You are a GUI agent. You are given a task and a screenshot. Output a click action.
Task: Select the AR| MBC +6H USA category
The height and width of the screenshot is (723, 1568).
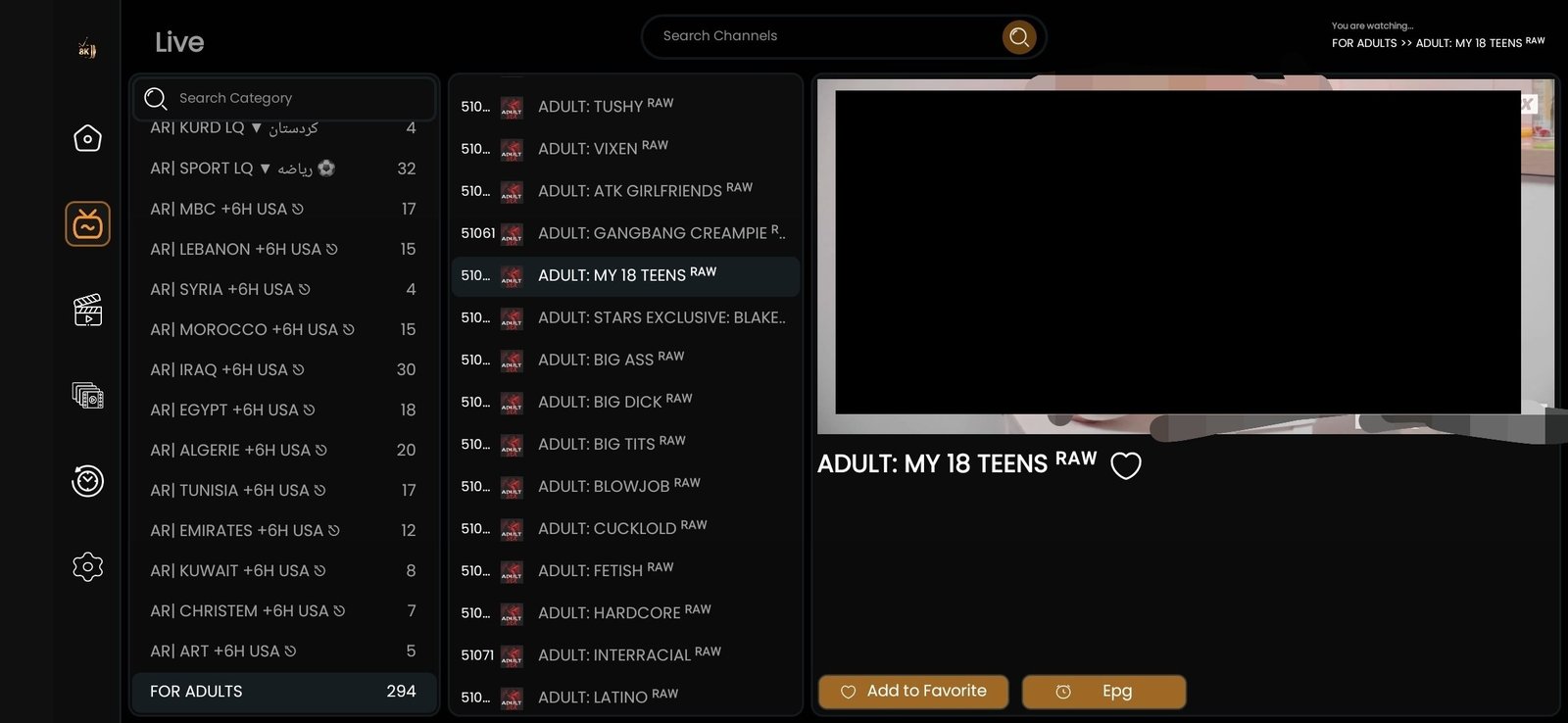(x=283, y=209)
